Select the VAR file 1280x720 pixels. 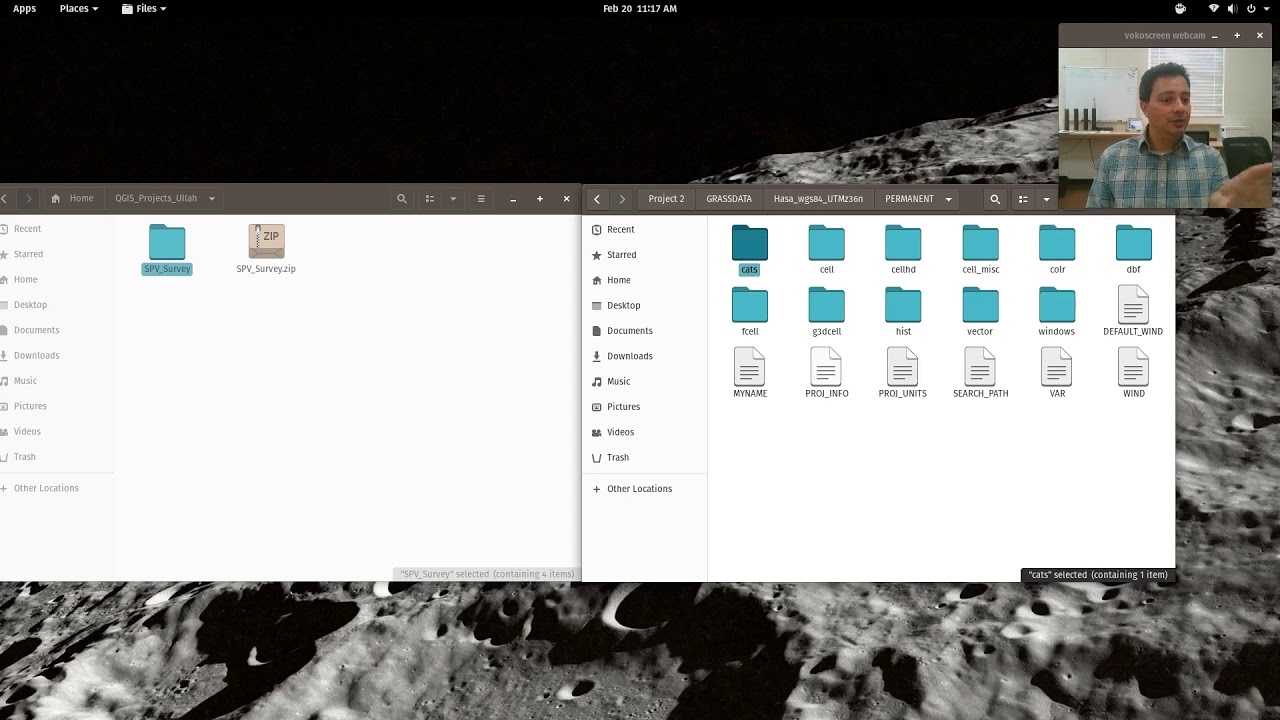pos(1057,374)
